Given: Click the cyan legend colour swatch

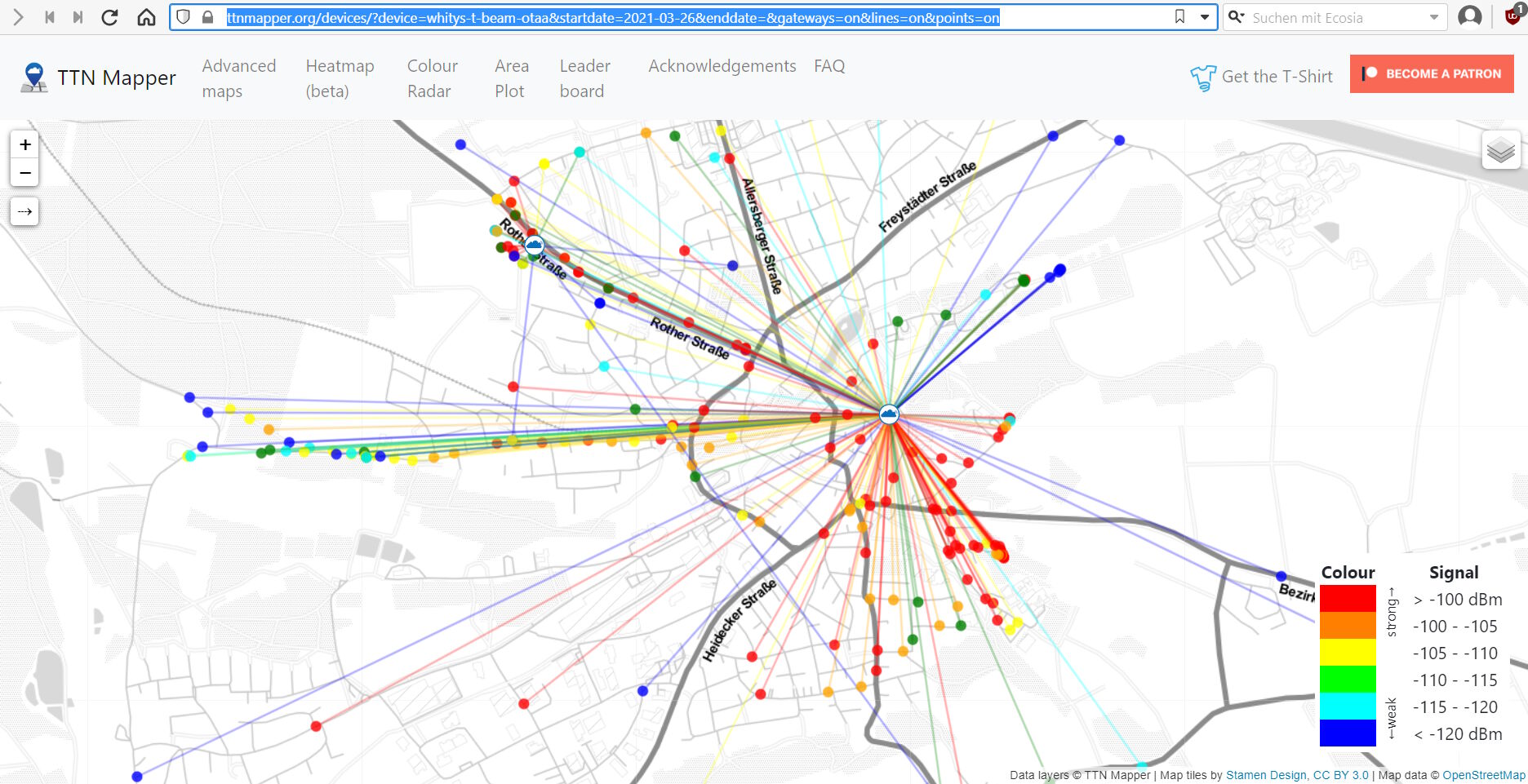Looking at the screenshot, I should [1348, 706].
